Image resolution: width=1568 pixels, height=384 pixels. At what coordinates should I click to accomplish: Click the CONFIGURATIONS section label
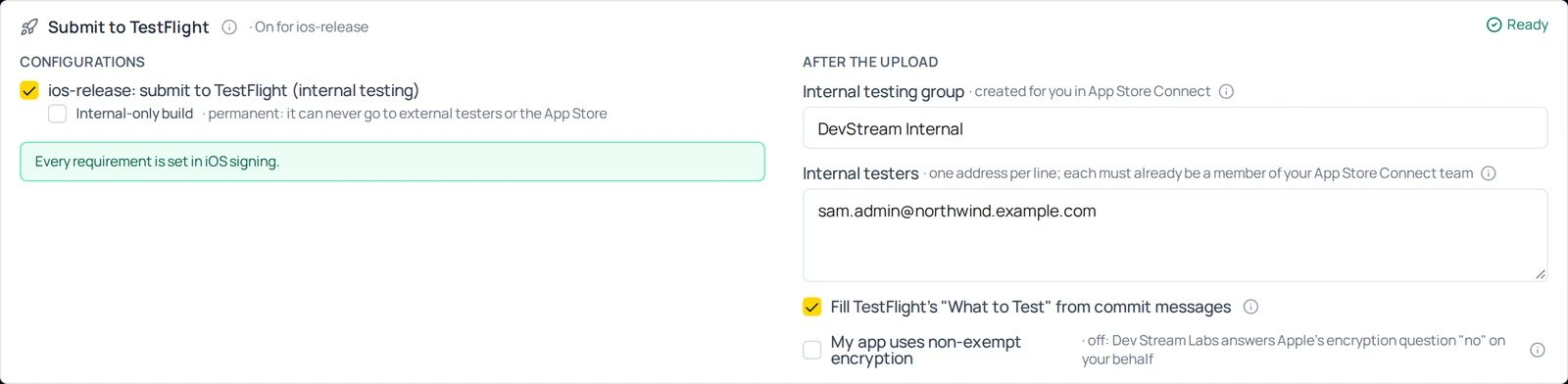tap(82, 62)
